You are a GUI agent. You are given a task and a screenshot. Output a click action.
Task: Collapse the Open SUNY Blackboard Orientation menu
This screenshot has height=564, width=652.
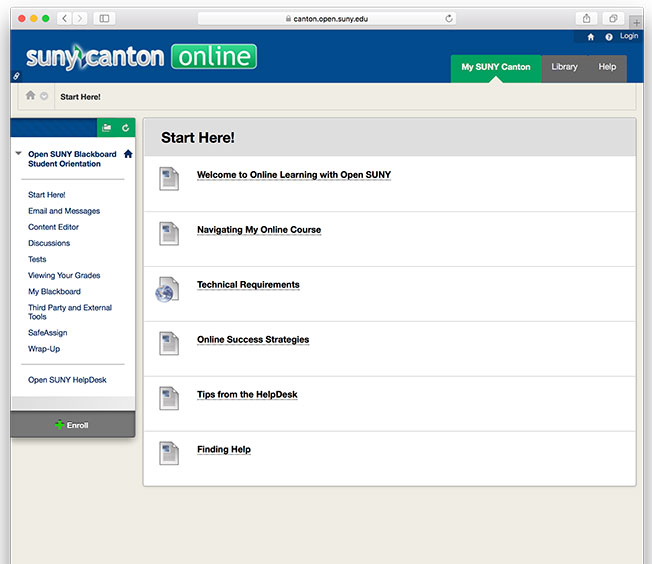(18, 154)
